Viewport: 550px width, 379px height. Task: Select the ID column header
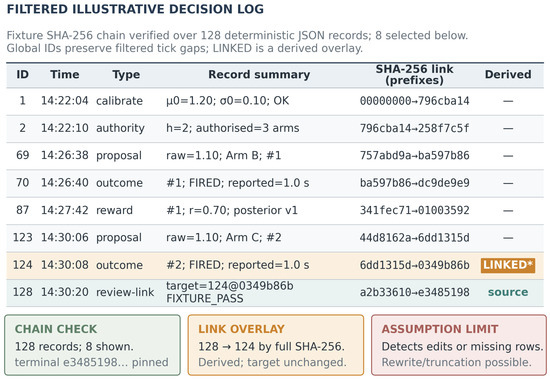22,74
